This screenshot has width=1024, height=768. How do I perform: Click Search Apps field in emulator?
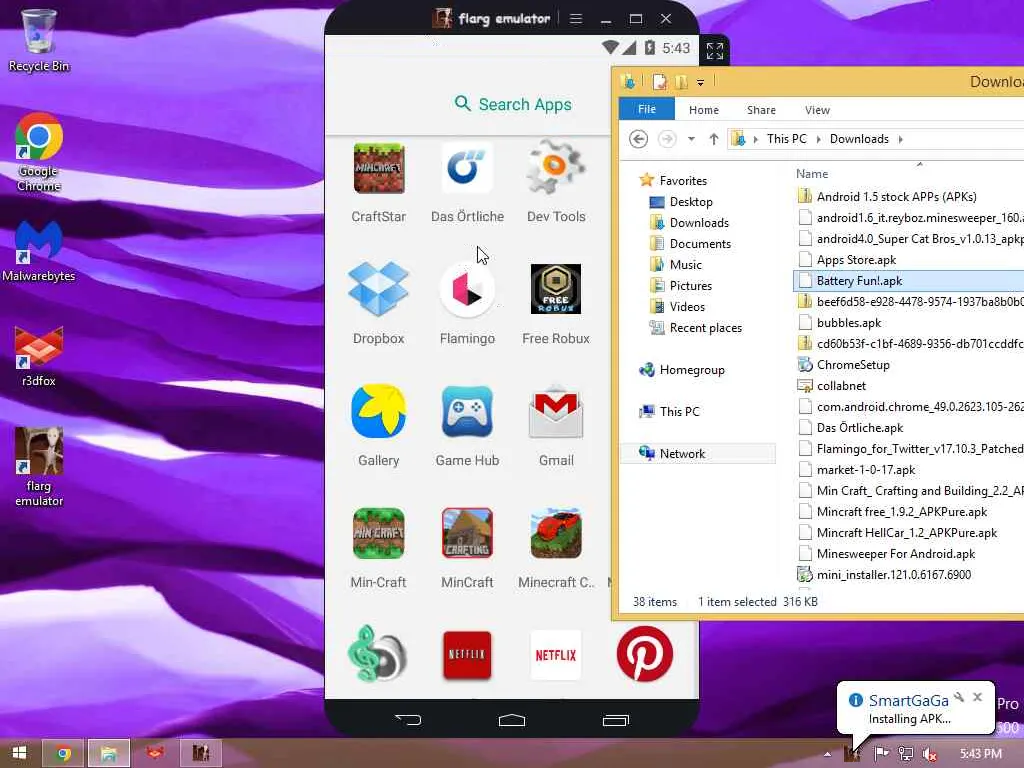pyautogui.click(x=513, y=104)
